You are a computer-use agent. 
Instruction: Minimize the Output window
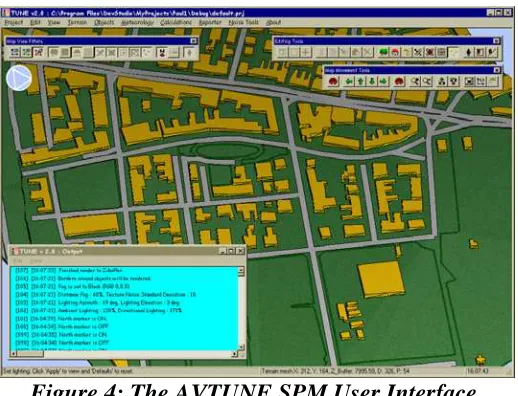coord(223,251)
